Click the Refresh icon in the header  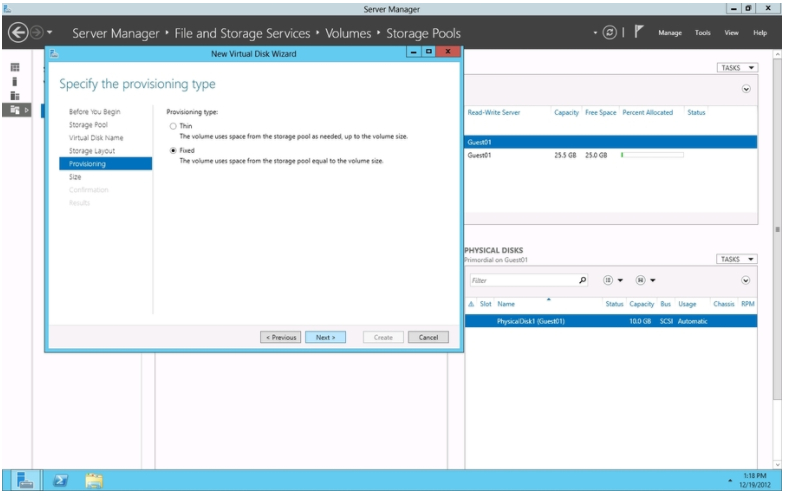pyautogui.click(x=609, y=33)
